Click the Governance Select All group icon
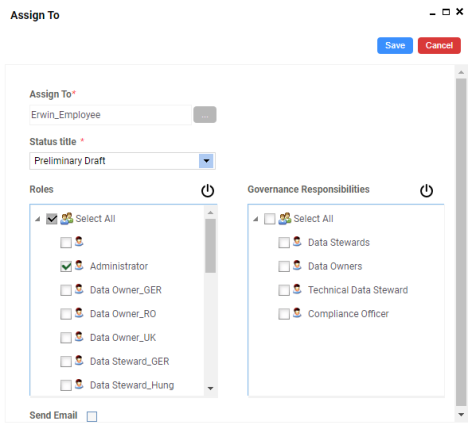The height and width of the screenshot is (425, 468). point(285,218)
